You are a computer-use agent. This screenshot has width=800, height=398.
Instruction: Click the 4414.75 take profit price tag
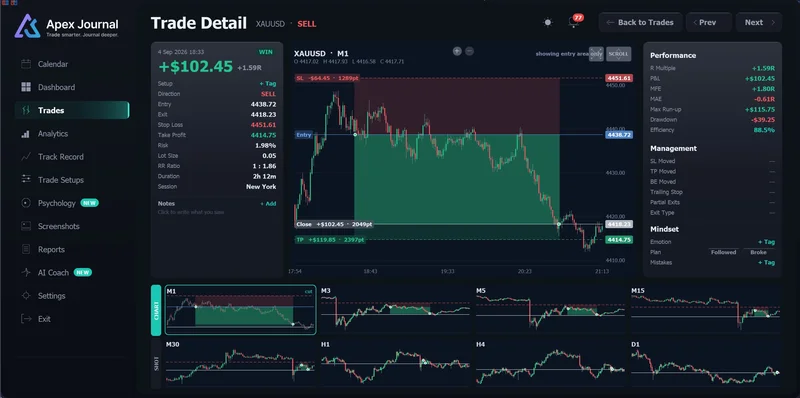coord(619,239)
